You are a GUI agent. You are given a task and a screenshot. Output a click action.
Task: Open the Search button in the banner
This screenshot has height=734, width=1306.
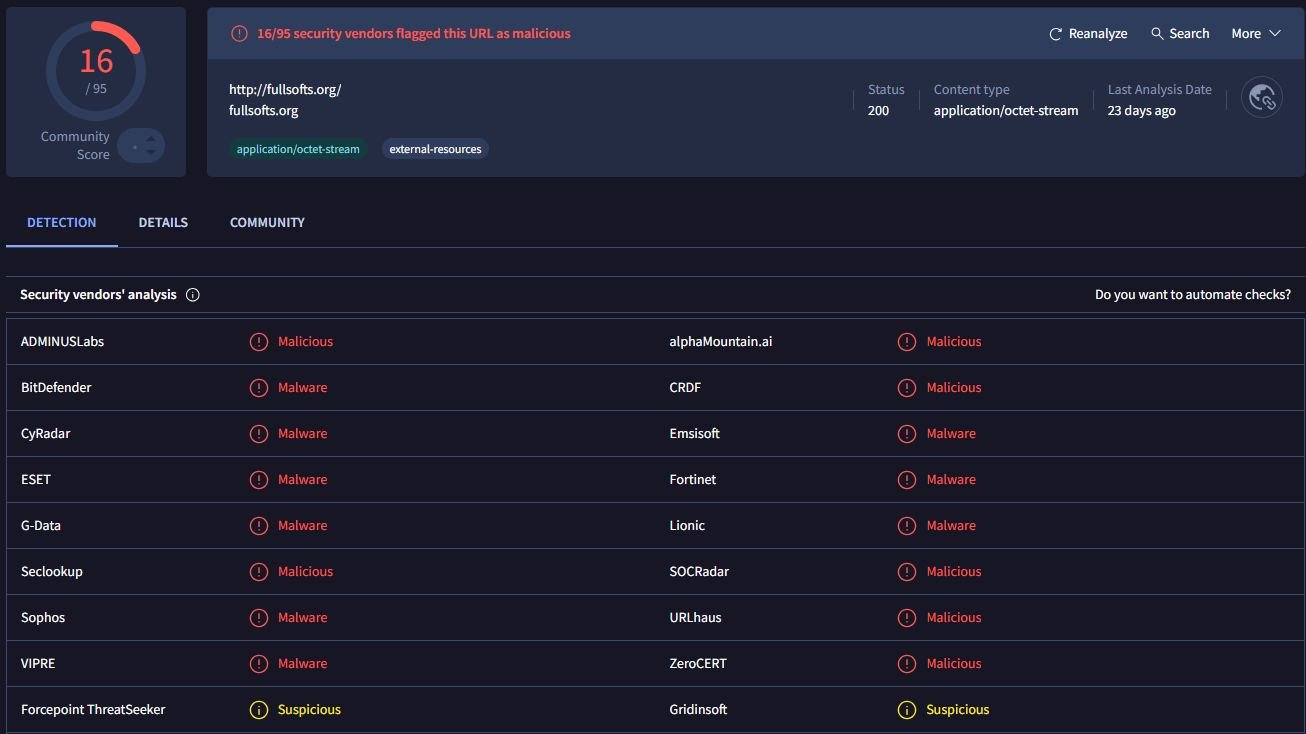[x=1180, y=34]
